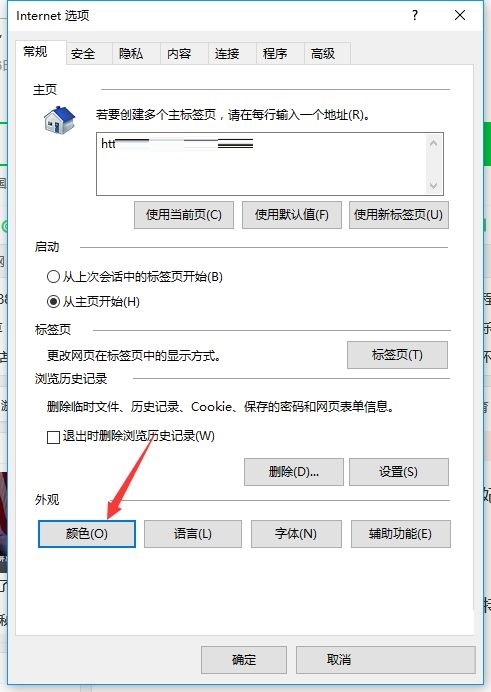Click the 使用新标签页(U) button
The height and width of the screenshot is (692, 491).
coord(398,215)
